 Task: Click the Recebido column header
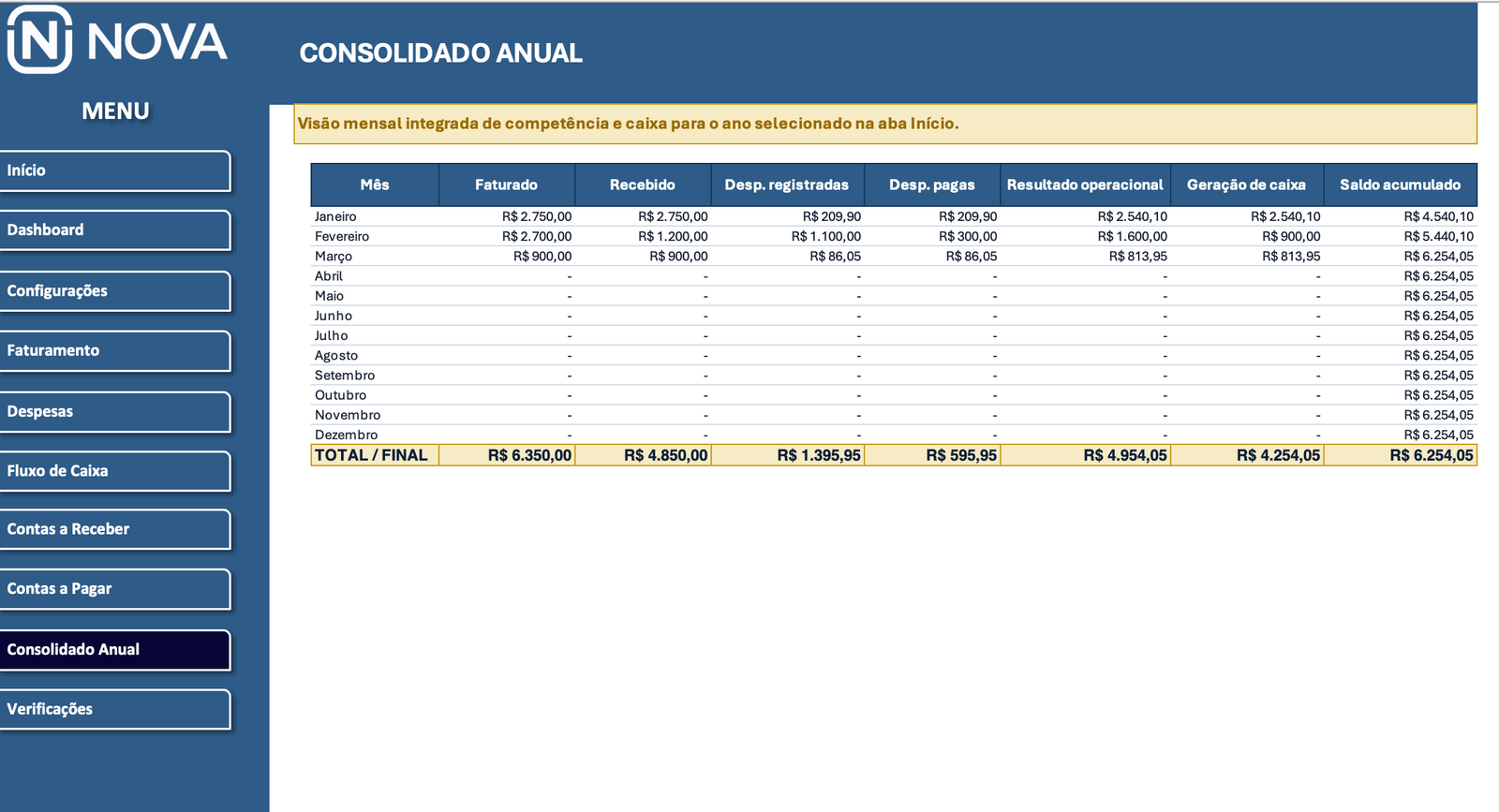pos(643,185)
